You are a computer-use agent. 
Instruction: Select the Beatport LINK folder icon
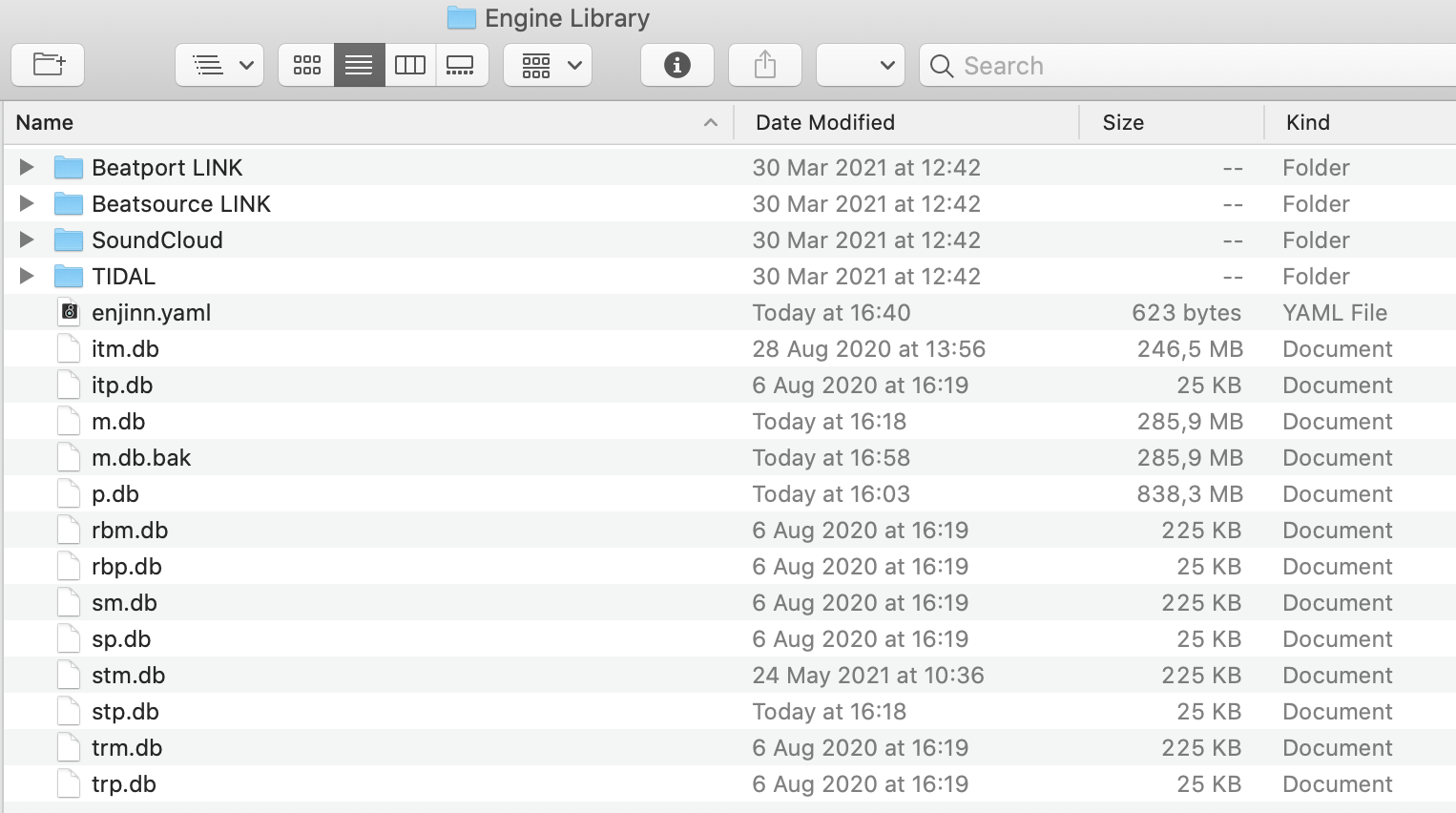coord(69,168)
